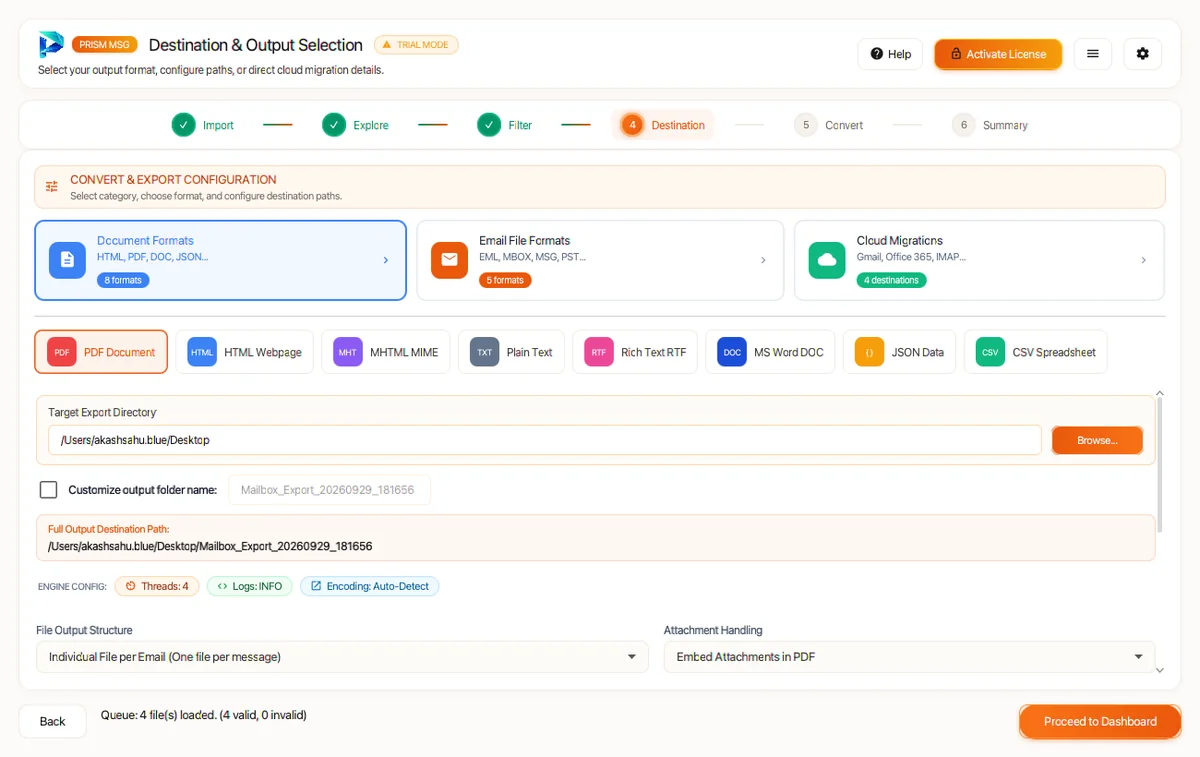This screenshot has width=1200, height=757.
Task: Open the hamburger menu icon
Action: pyautogui.click(x=1093, y=54)
